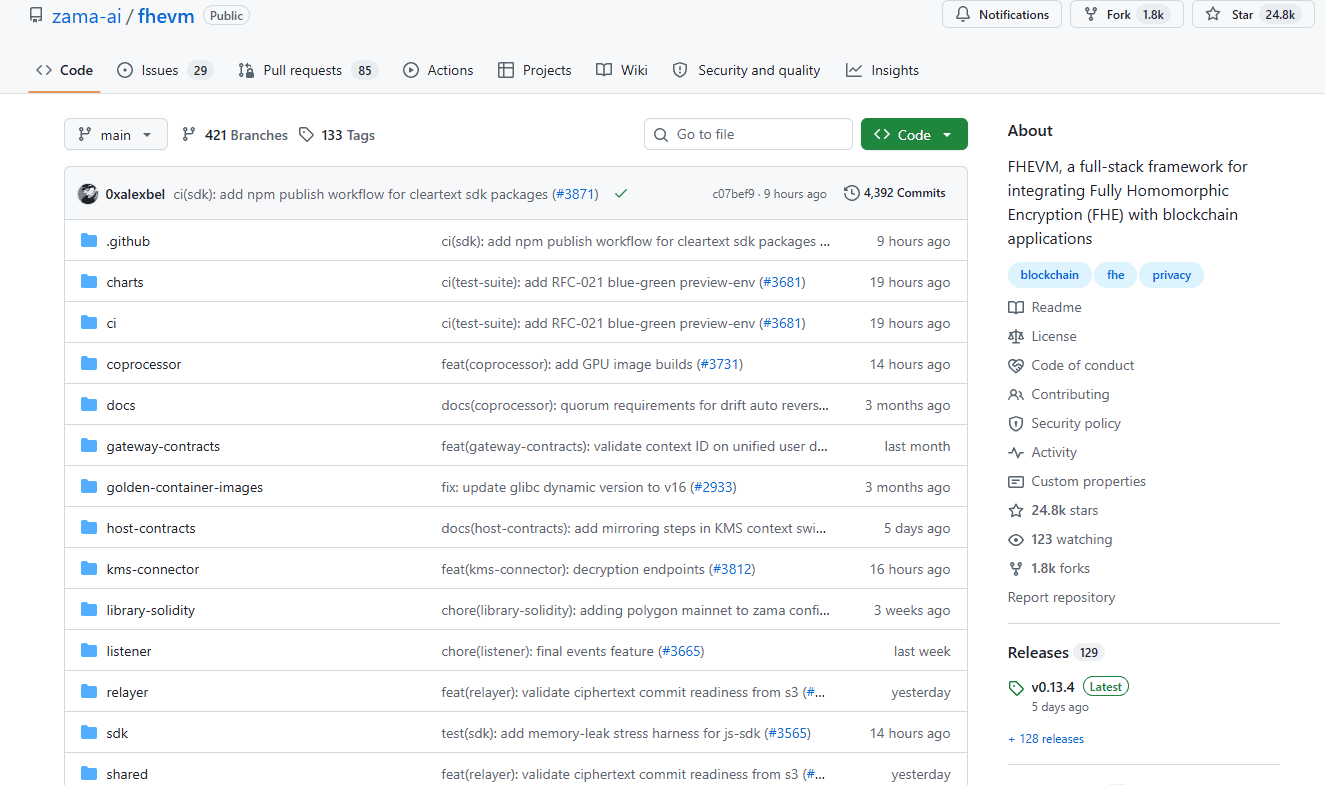Open the relayer folder
Screen dimensions: 1325x785
(x=127, y=692)
